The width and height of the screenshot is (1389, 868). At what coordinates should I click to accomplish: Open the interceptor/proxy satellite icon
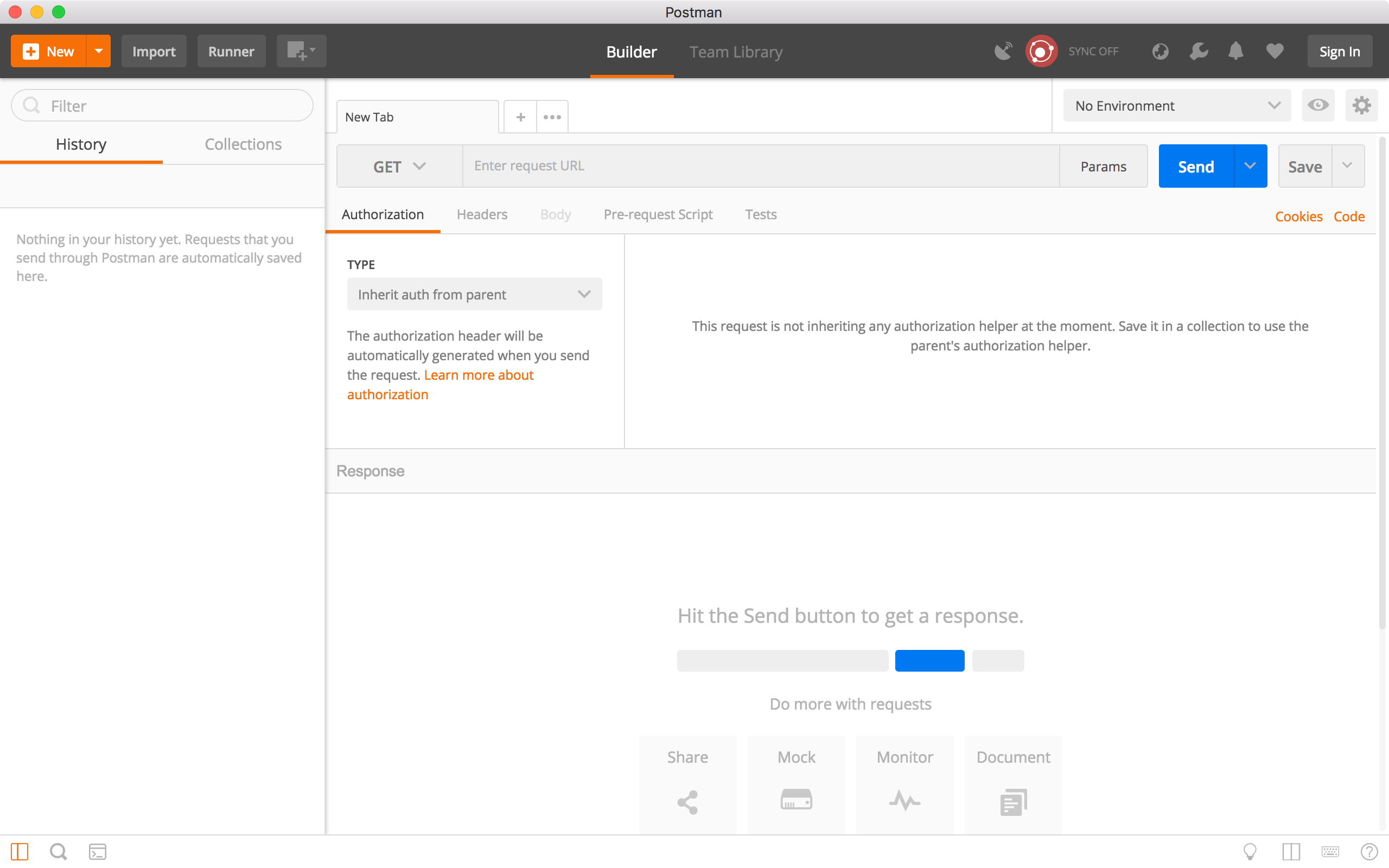1003,51
